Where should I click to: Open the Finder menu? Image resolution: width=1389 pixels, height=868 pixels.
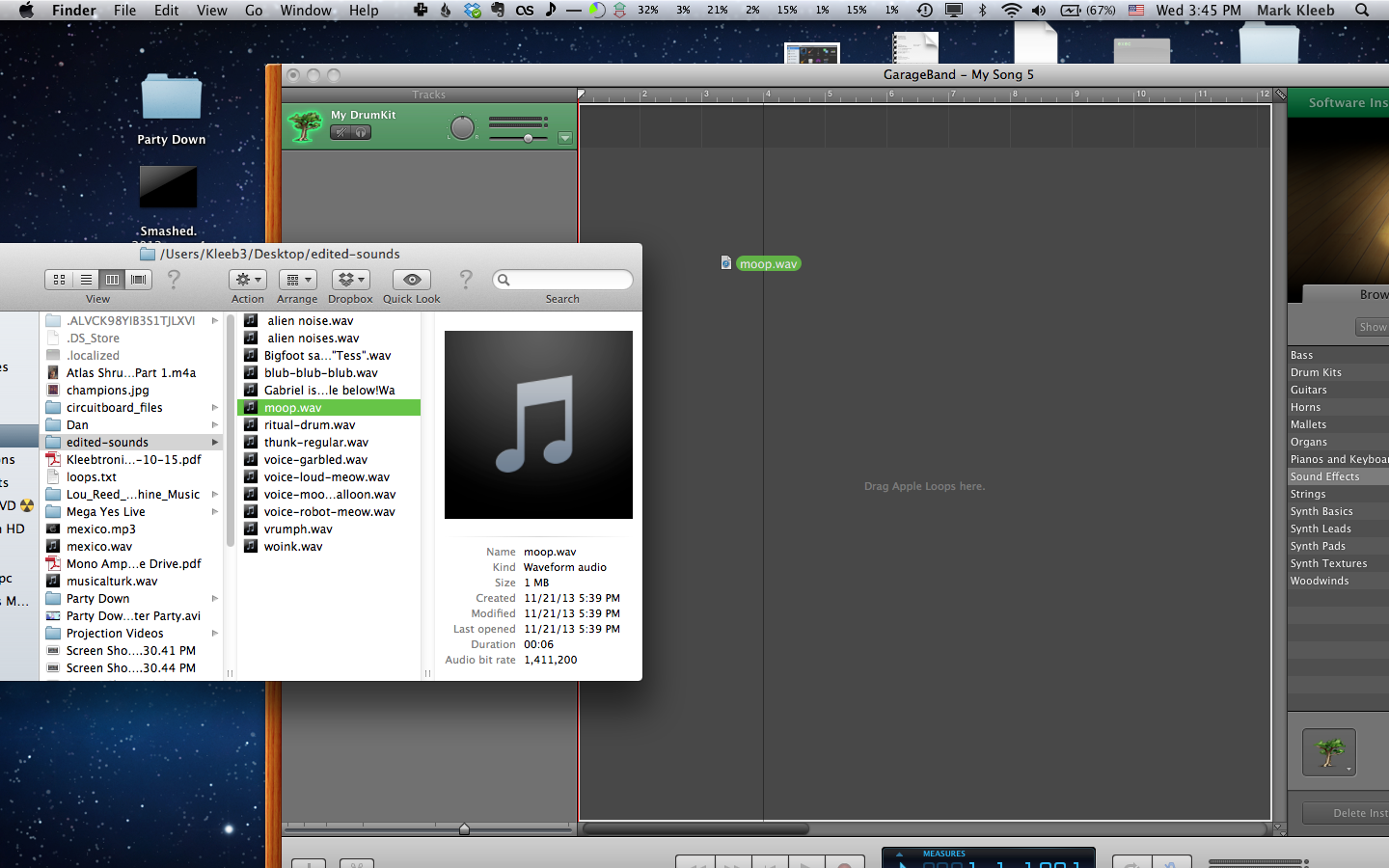pyautogui.click(x=74, y=10)
